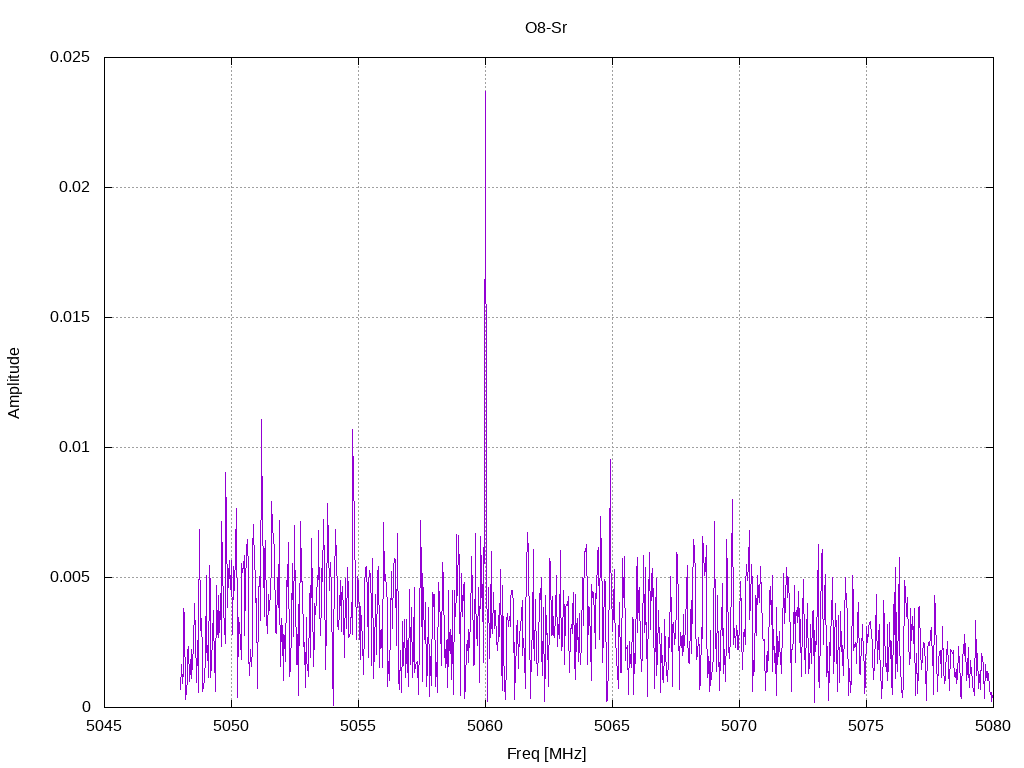Screen dimensions: 1024x768
Task: Click the 0.025 y-axis tick label
Action: [x=70, y=57]
